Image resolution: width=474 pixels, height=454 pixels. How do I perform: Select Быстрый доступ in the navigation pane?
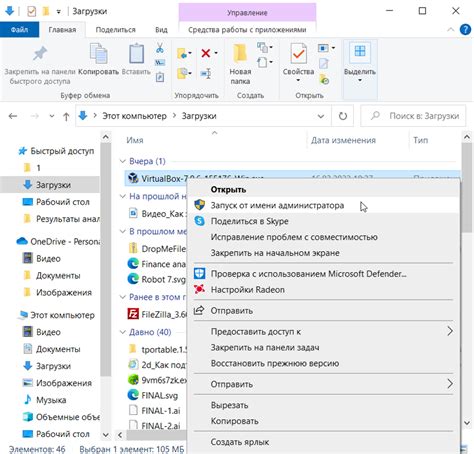tap(62, 151)
